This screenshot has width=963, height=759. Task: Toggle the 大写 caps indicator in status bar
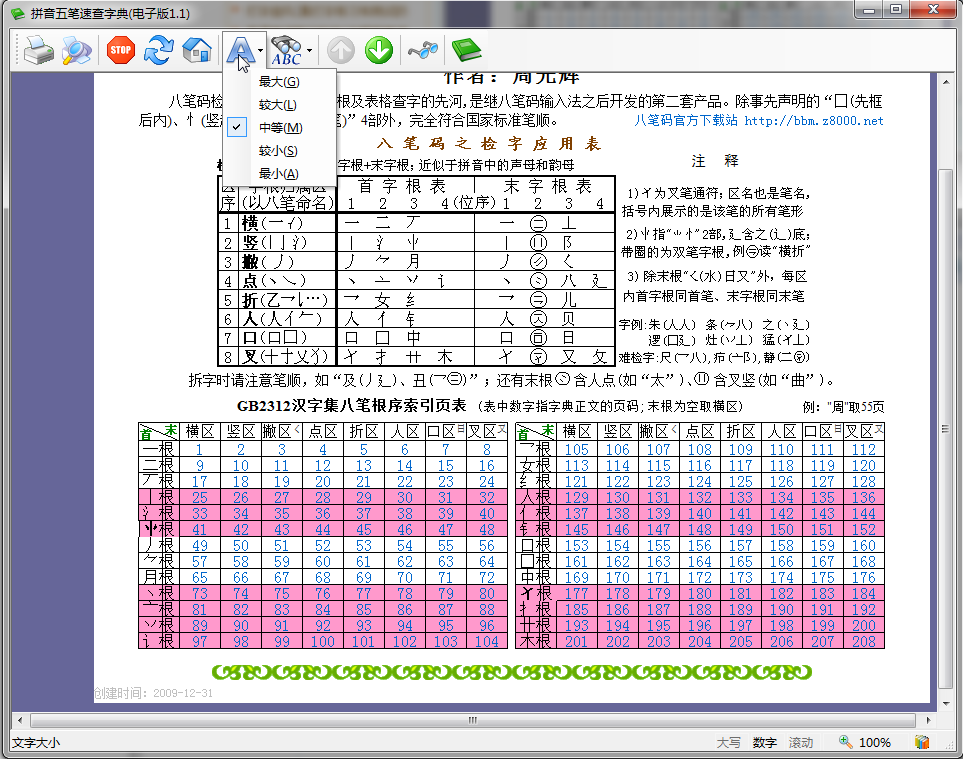pos(729,742)
